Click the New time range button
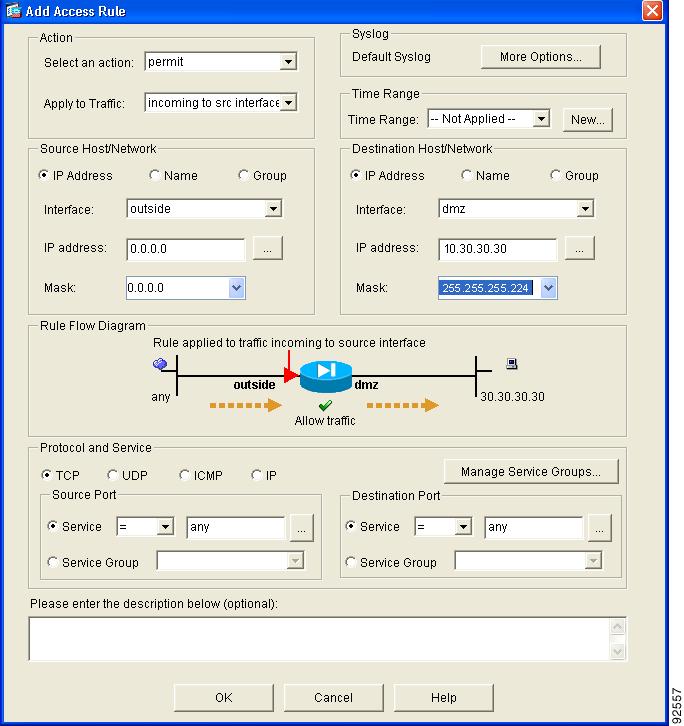Viewport: 684px width, 726px height. point(587,119)
